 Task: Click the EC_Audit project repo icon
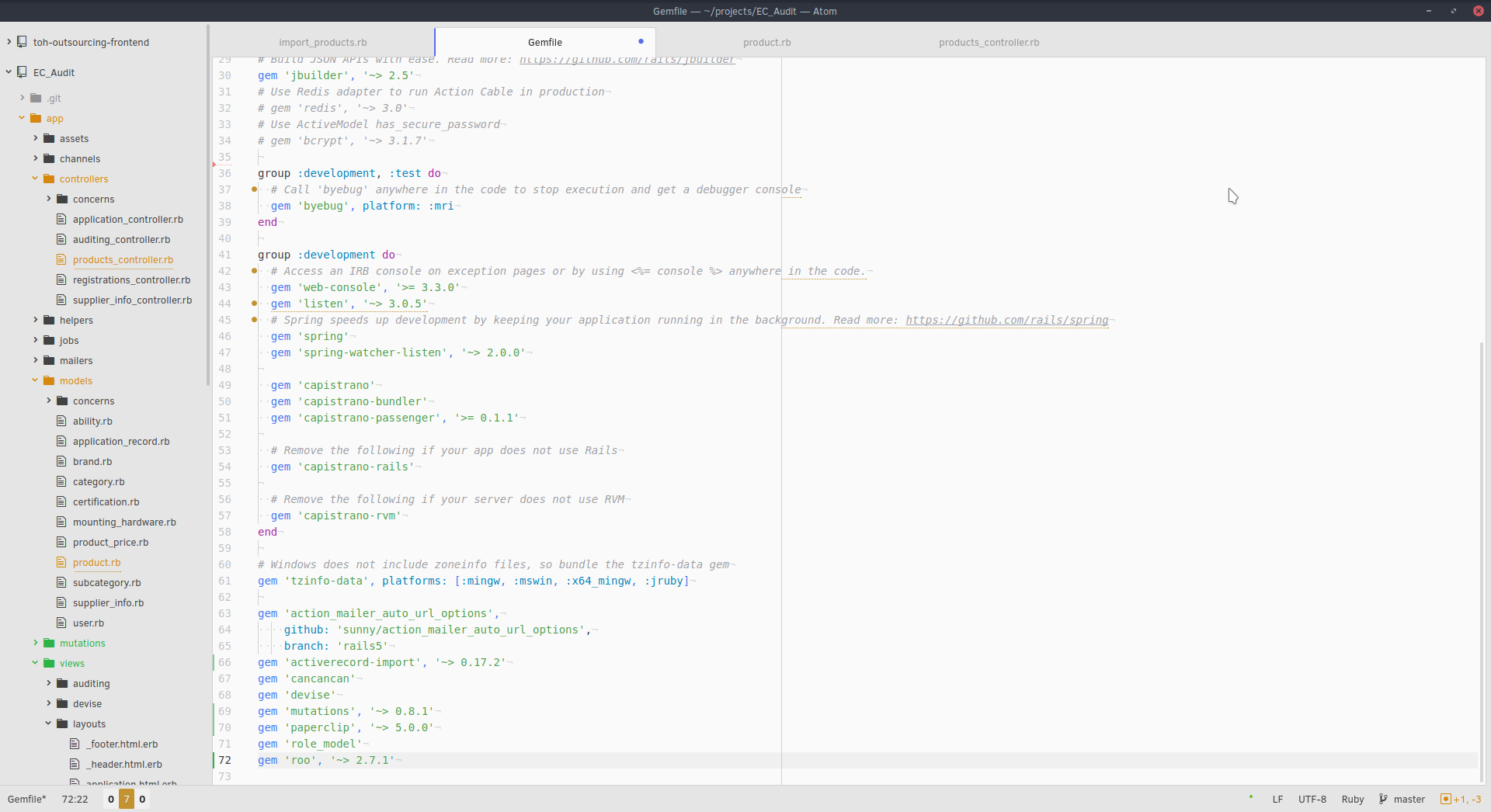[23, 72]
